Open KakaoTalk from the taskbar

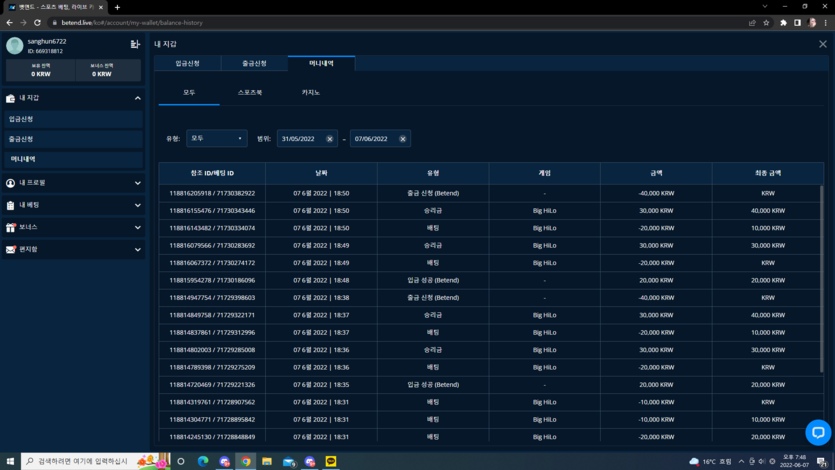pos(331,461)
